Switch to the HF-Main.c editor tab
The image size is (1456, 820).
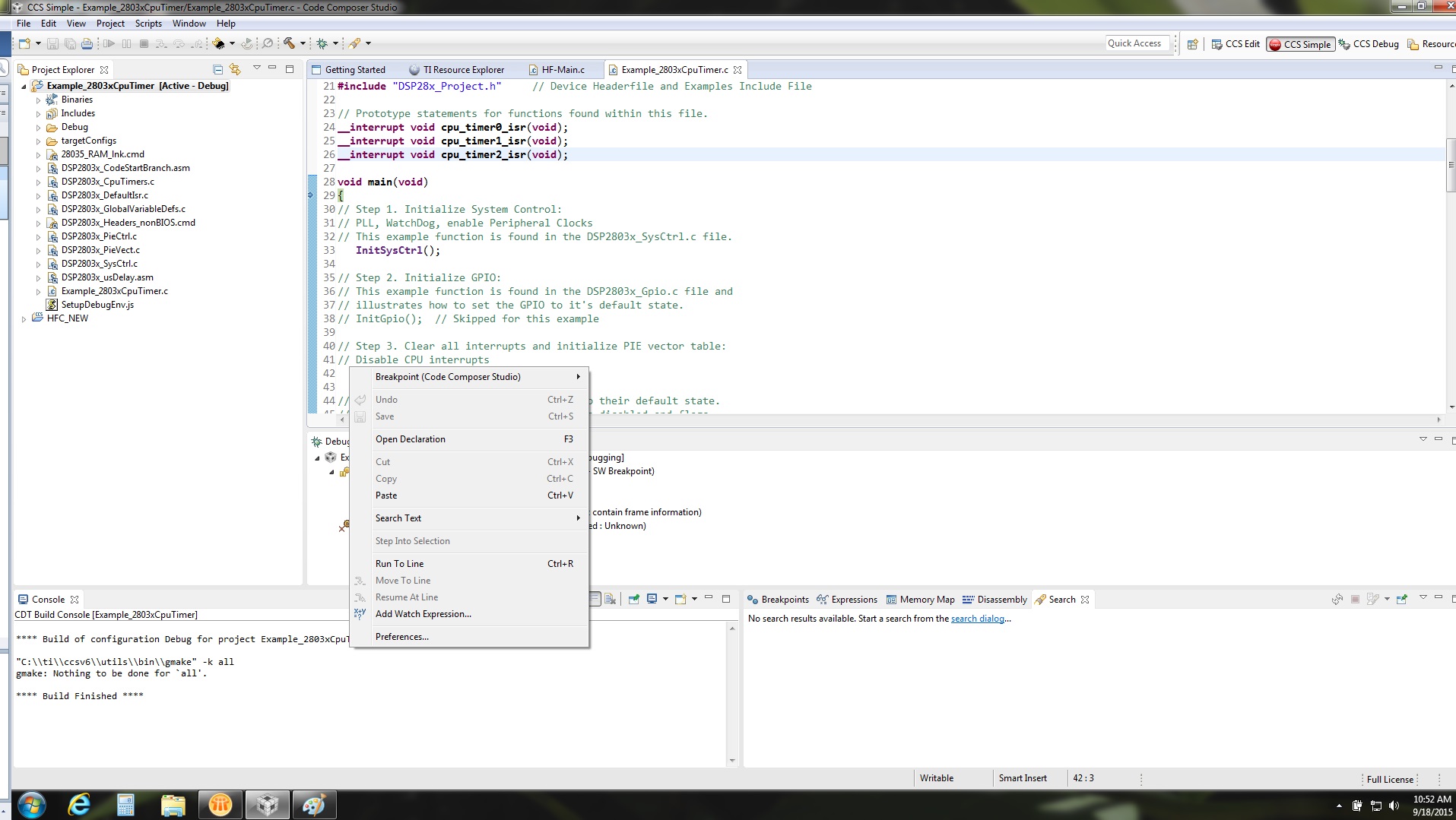point(563,70)
